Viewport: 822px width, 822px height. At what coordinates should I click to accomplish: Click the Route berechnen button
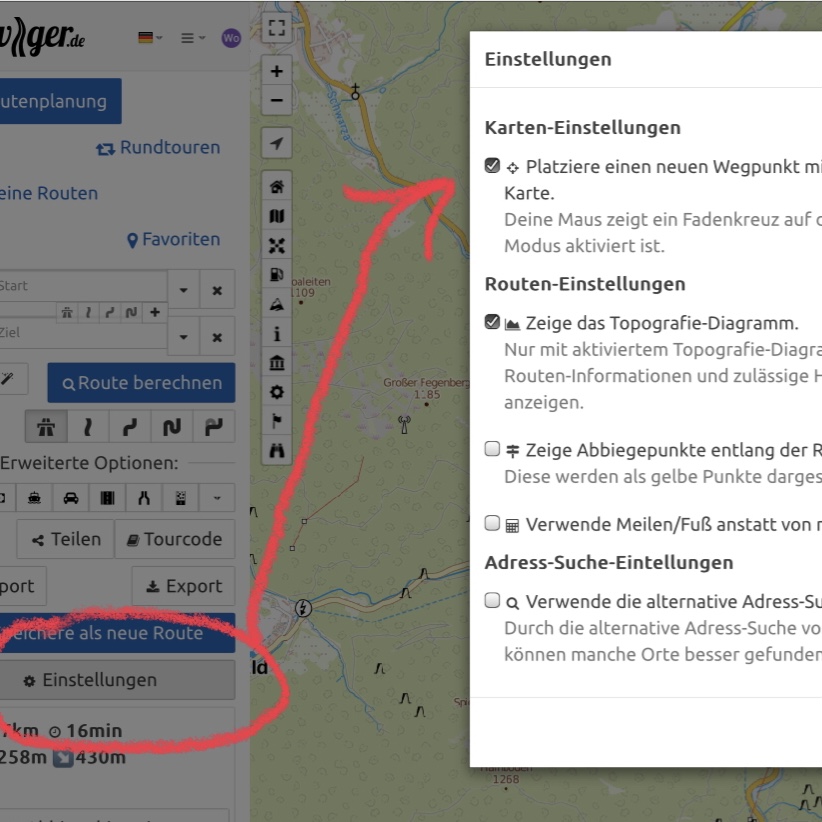coord(141,383)
